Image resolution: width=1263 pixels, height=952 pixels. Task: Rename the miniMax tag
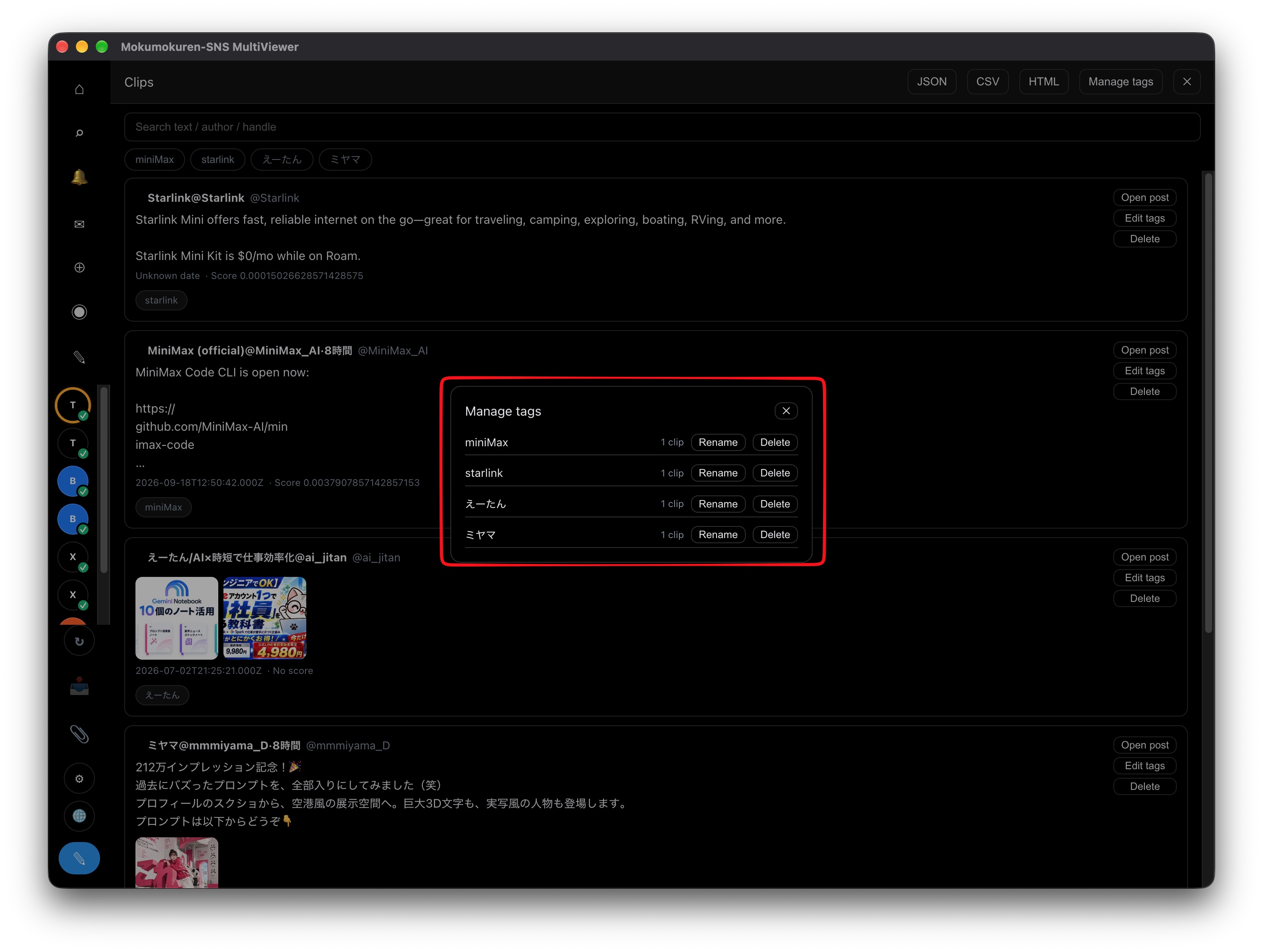pyautogui.click(x=718, y=442)
